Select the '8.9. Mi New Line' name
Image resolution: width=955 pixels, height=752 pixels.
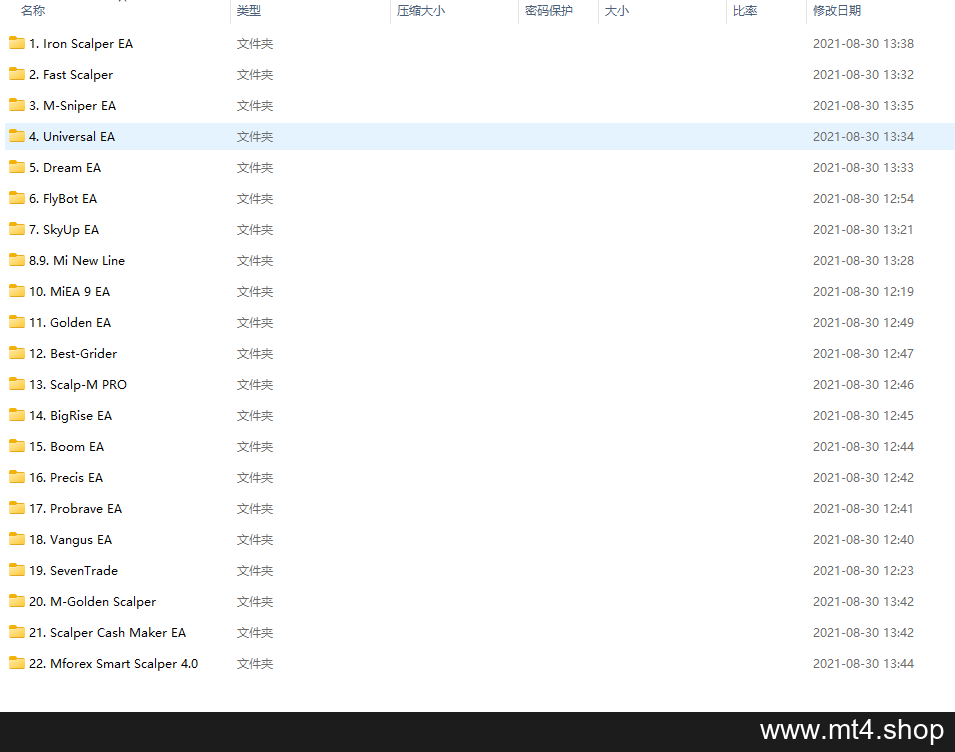(x=77, y=261)
